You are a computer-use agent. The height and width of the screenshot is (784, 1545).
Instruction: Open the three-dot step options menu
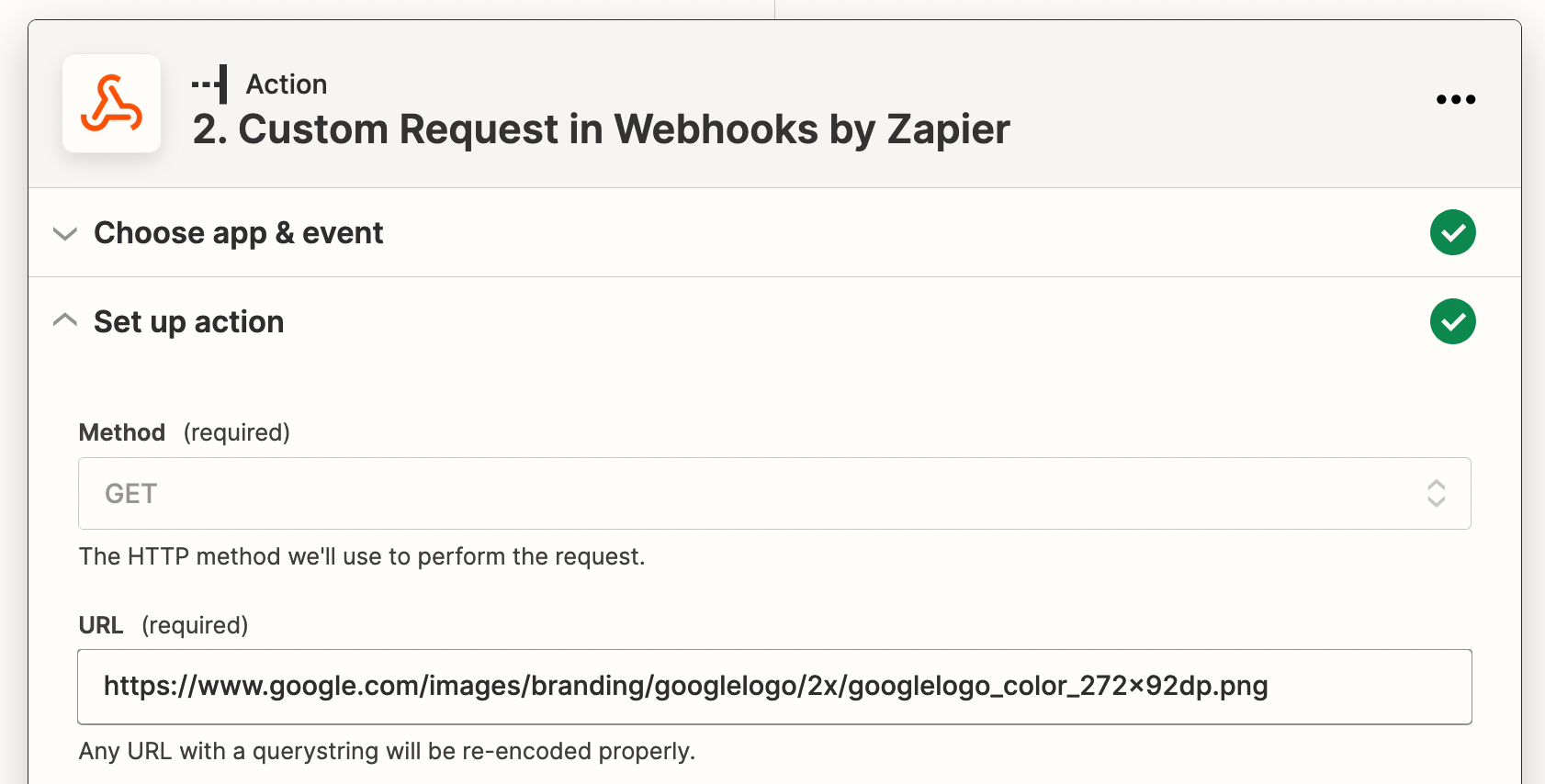1456,99
